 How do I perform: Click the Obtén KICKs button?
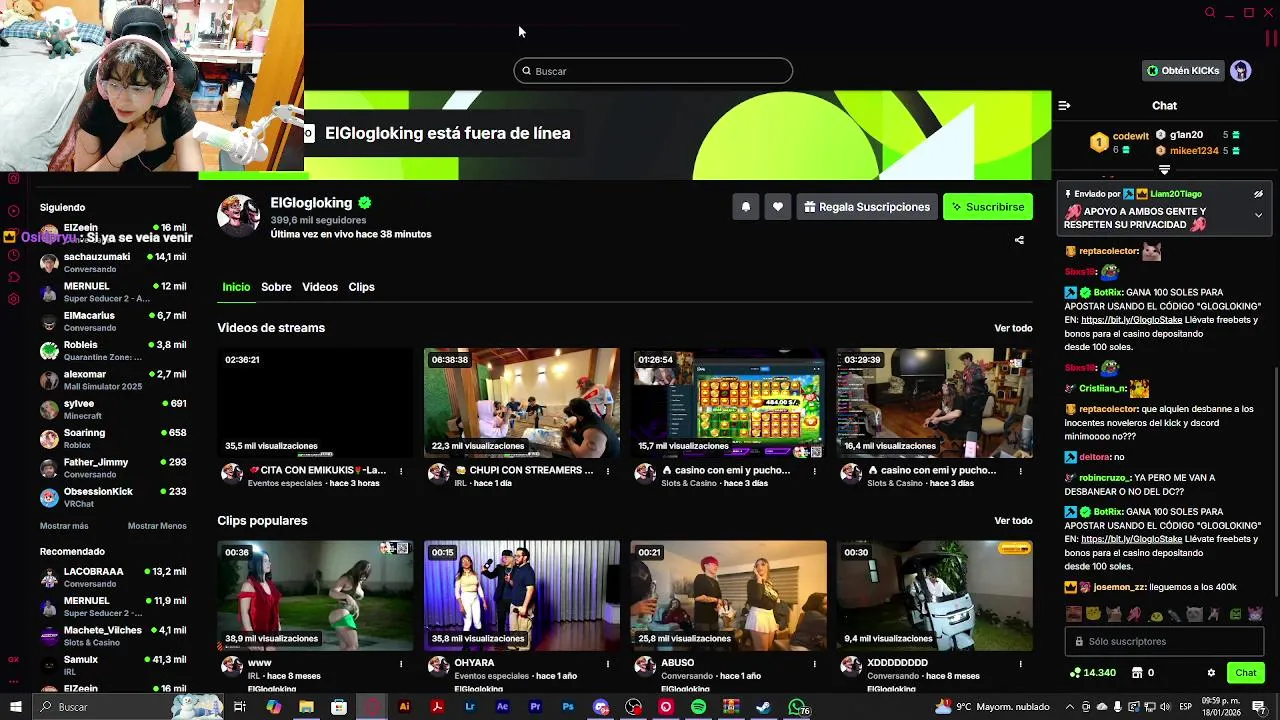coord(1184,71)
